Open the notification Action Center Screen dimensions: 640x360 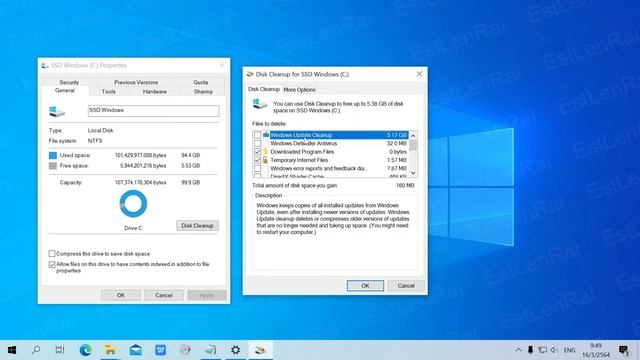[x=624, y=350]
